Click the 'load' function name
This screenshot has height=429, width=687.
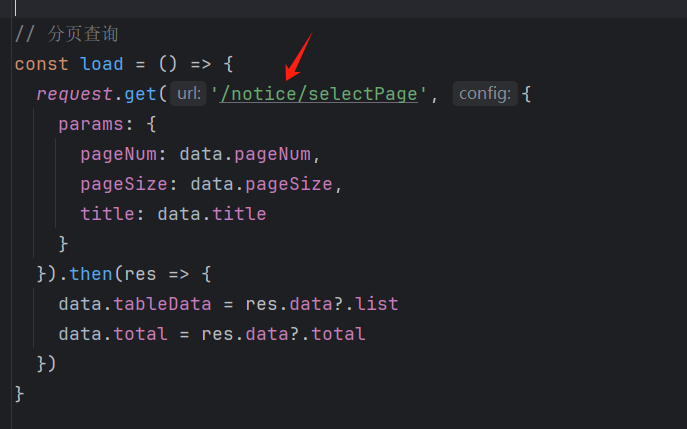102,64
